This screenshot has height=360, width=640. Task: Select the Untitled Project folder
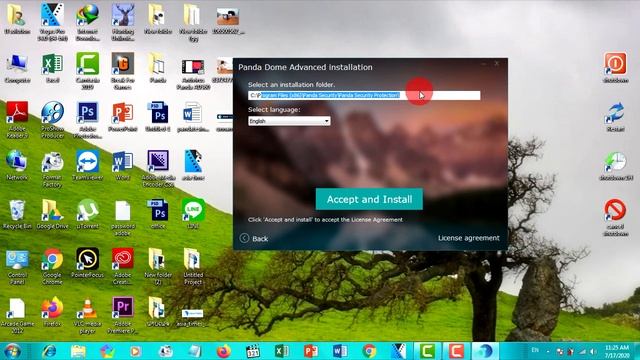[x=193, y=266]
